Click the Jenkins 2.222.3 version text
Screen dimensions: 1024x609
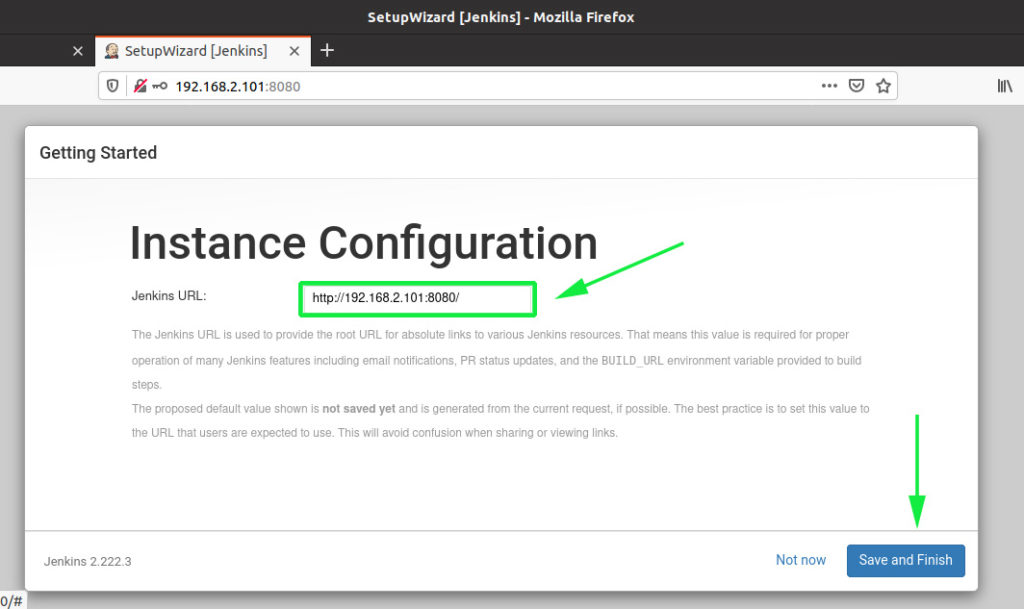pyautogui.click(x=88, y=561)
